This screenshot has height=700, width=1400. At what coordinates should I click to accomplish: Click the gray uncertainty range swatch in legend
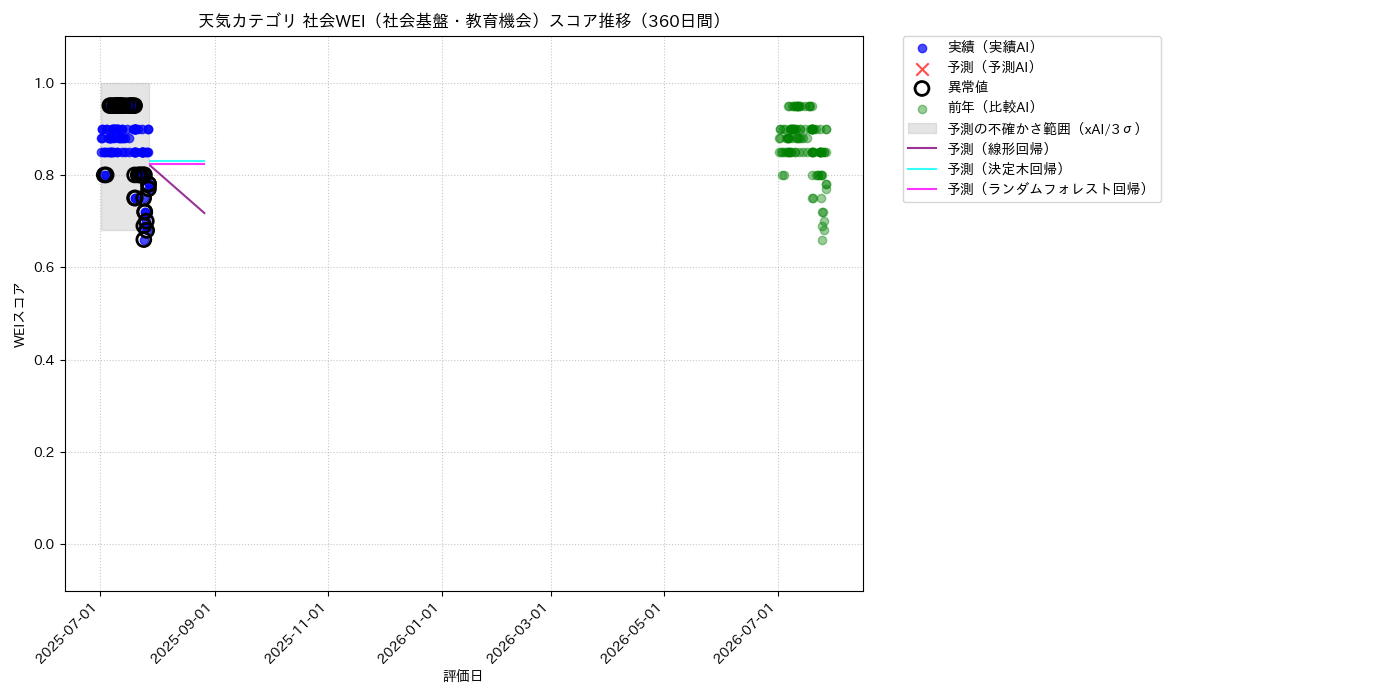pyautogui.click(x=922, y=129)
